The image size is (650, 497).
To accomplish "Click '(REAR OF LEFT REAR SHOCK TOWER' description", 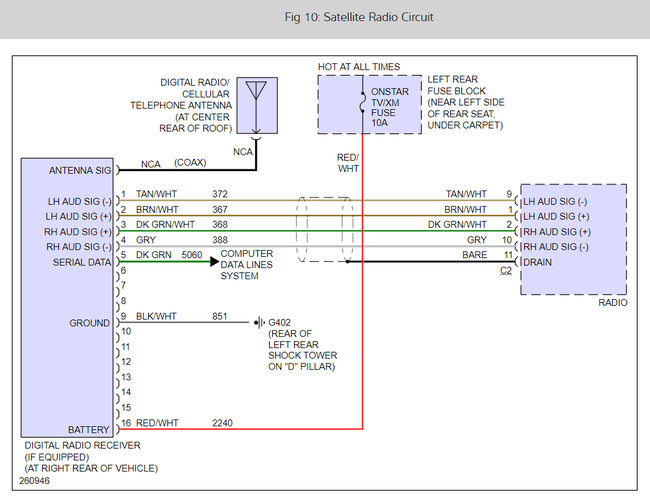I will [303, 350].
